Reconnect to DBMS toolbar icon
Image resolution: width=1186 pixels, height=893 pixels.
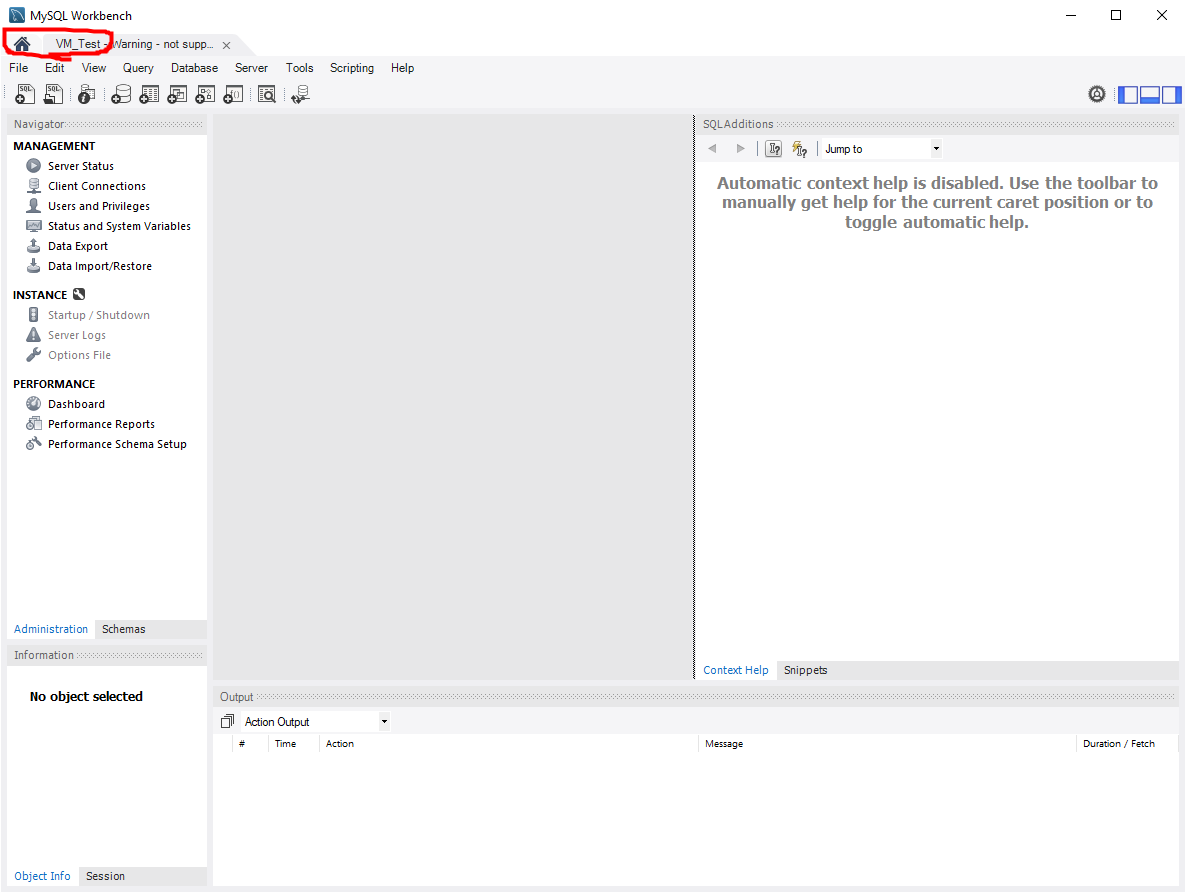(300, 95)
